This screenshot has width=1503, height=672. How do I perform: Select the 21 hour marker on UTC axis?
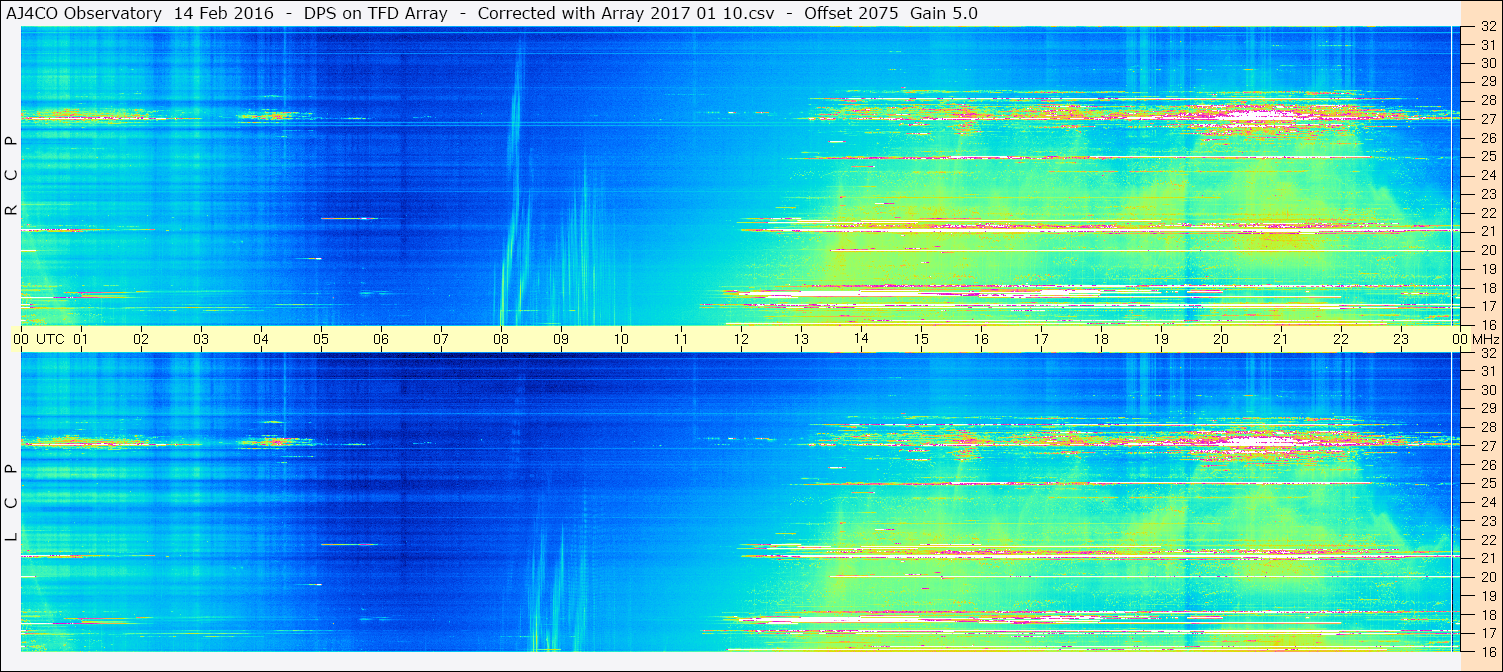click(1281, 339)
